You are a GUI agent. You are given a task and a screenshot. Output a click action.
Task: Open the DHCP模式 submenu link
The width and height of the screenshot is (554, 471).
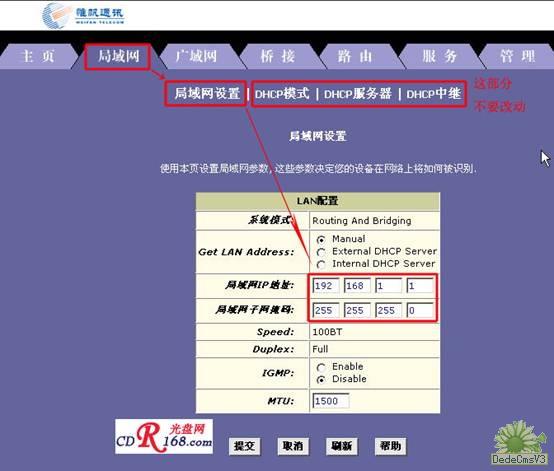coord(282,94)
